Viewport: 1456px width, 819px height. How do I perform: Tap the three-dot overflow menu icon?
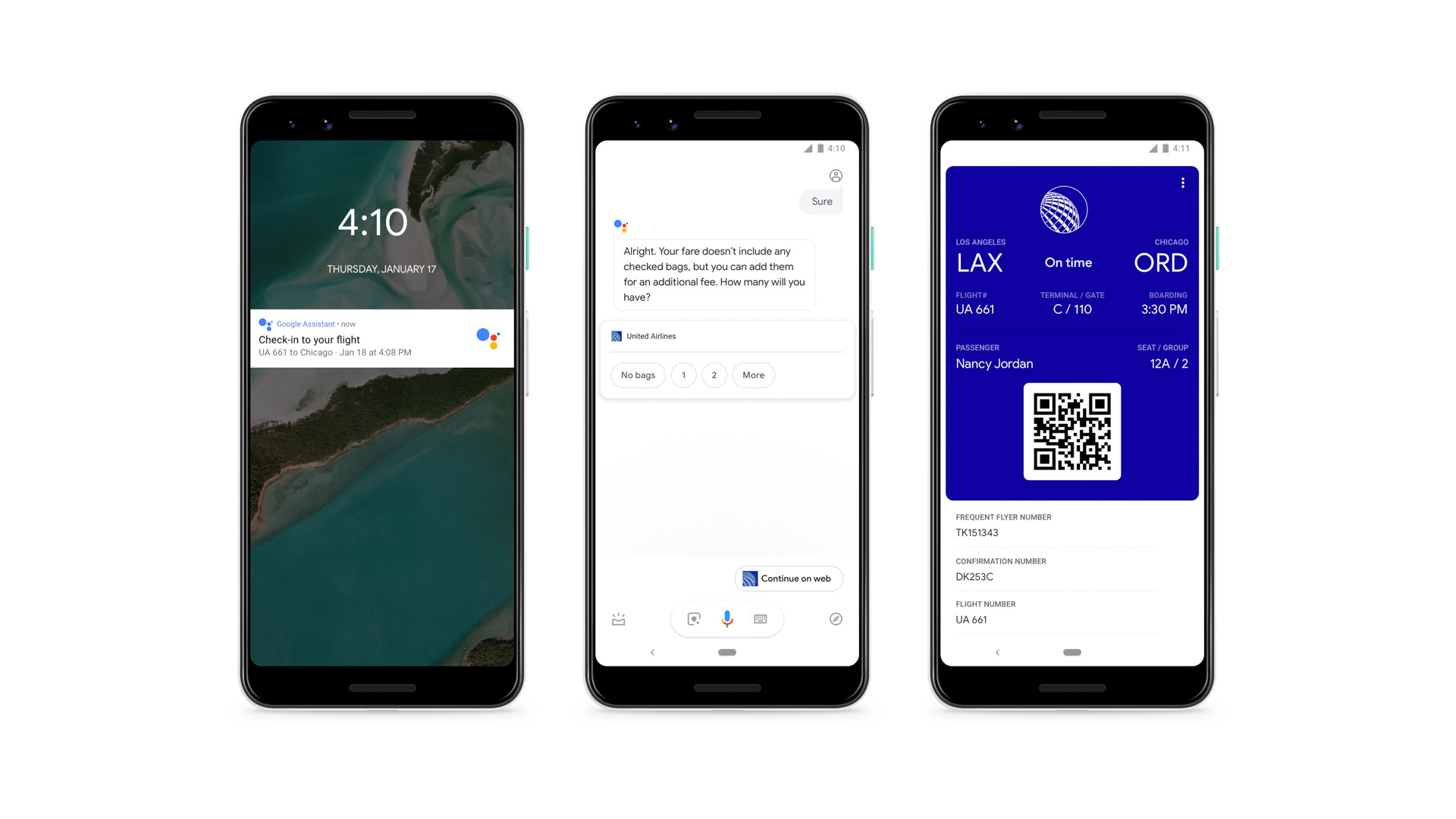pyautogui.click(x=1185, y=183)
